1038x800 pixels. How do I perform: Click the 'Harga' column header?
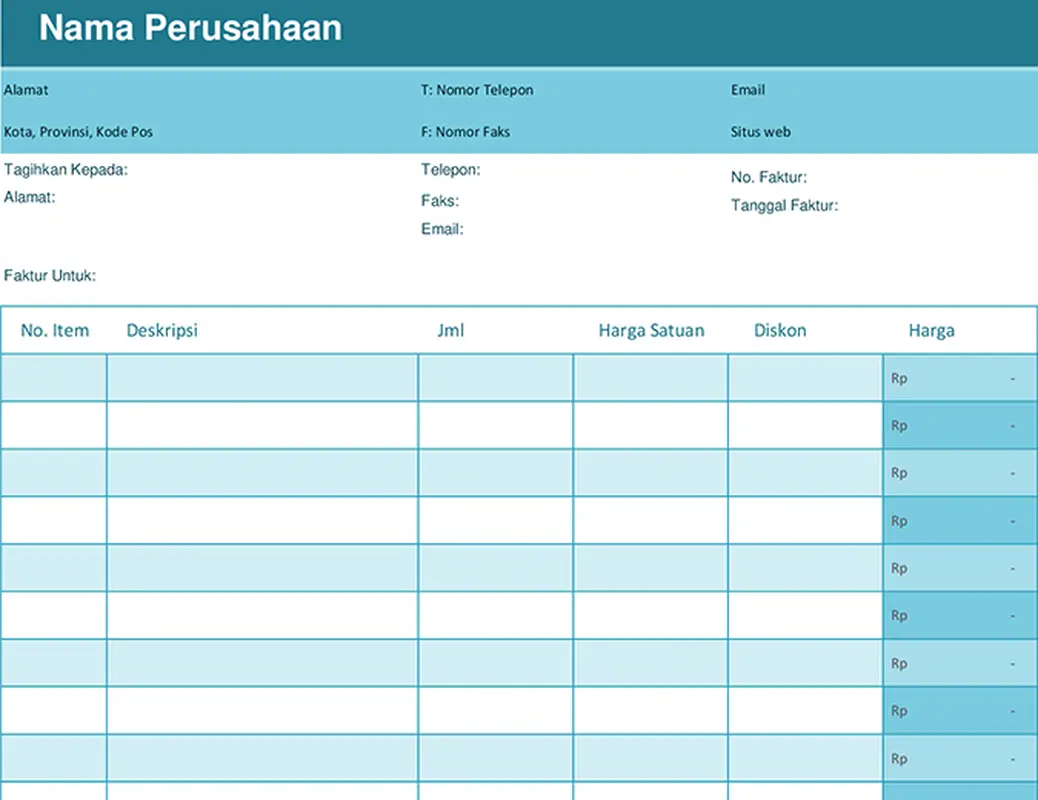[x=931, y=330]
